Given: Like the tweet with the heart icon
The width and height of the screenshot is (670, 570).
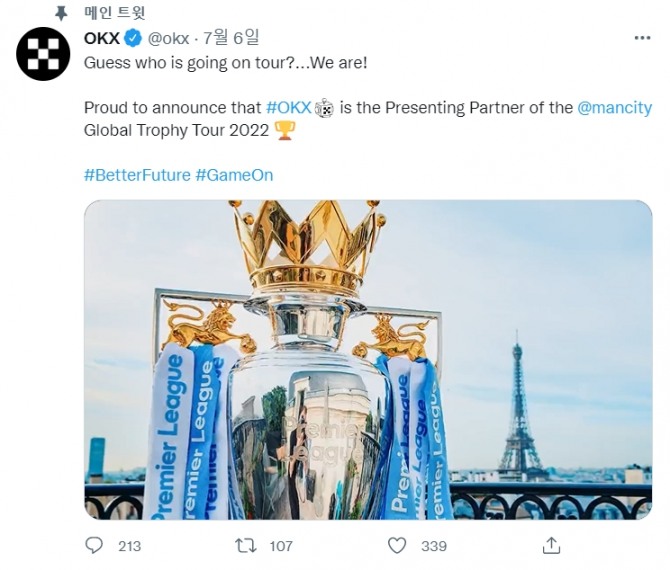Looking at the screenshot, I should point(397,545).
